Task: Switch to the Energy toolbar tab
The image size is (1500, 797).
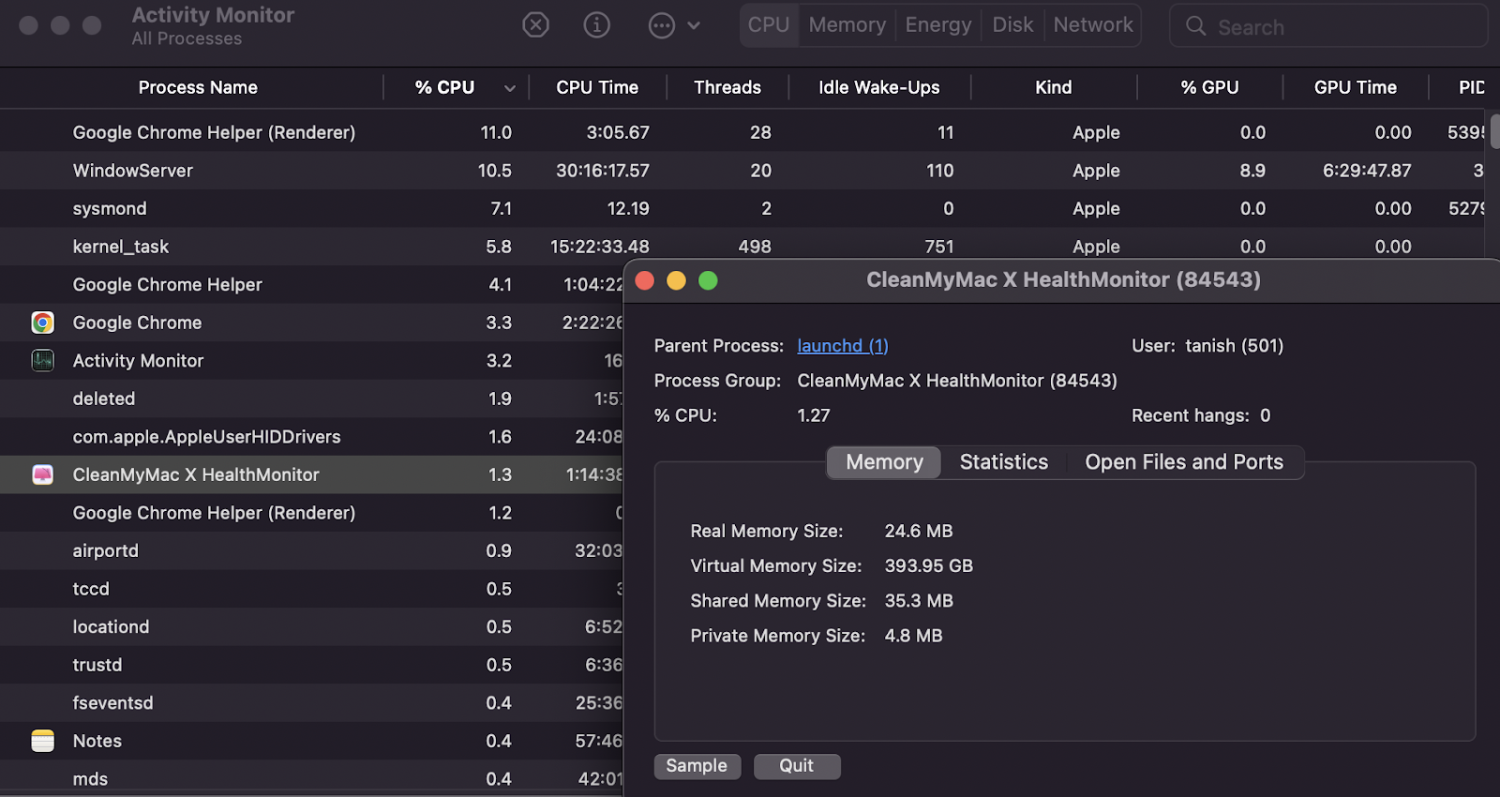Action: (938, 25)
